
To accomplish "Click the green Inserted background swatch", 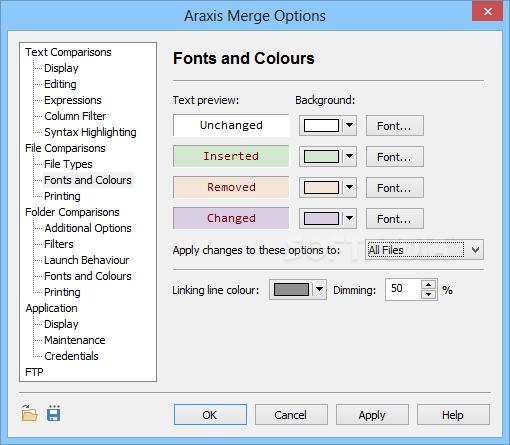I will (321, 156).
